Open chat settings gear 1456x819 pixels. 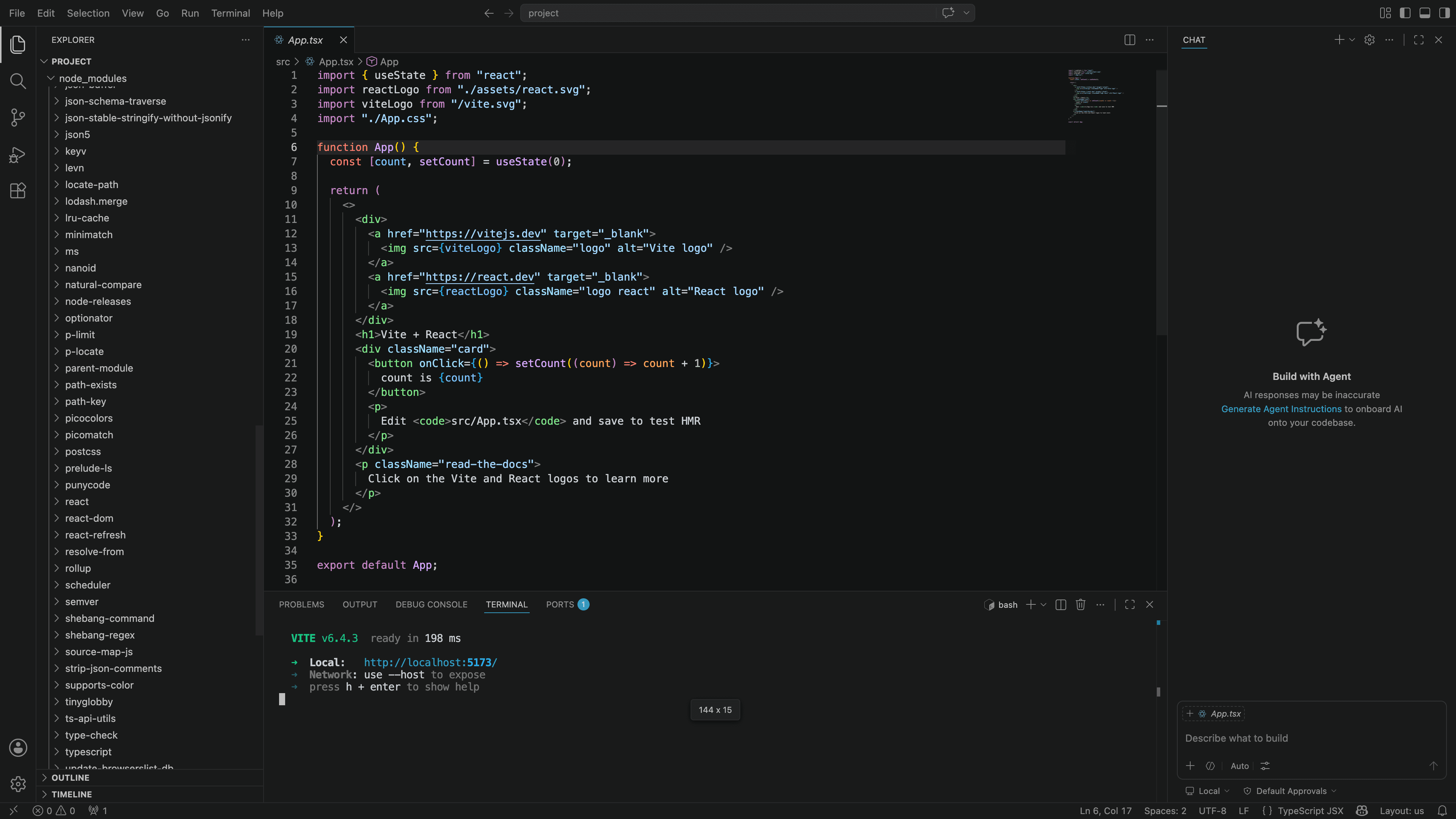click(1369, 39)
